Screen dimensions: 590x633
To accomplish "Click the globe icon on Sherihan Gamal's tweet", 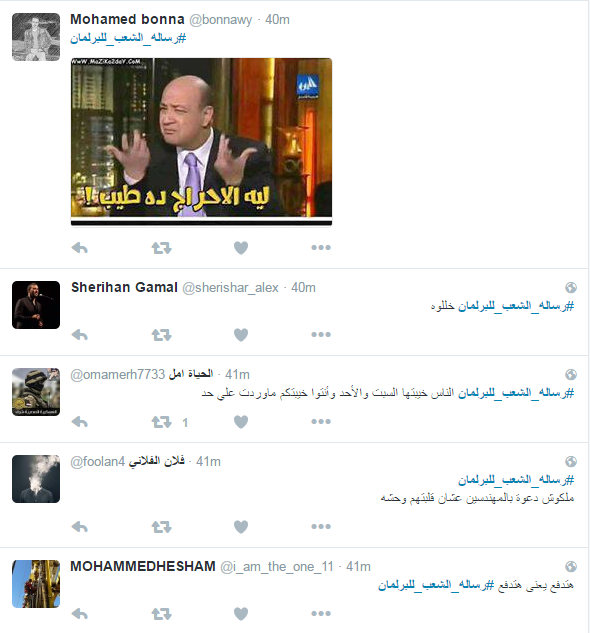I will click(571, 287).
